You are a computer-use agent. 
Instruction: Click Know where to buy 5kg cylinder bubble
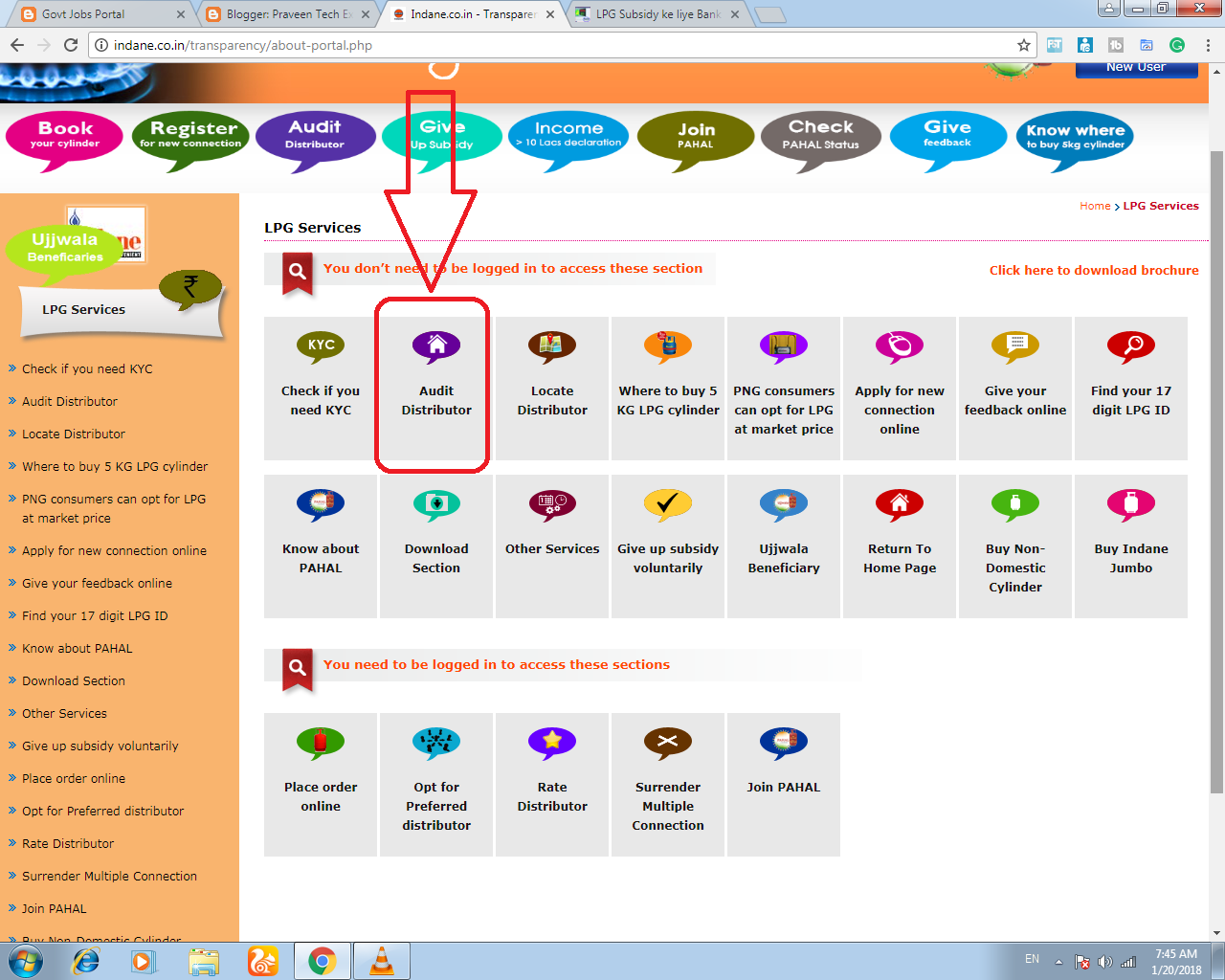click(x=1075, y=139)
